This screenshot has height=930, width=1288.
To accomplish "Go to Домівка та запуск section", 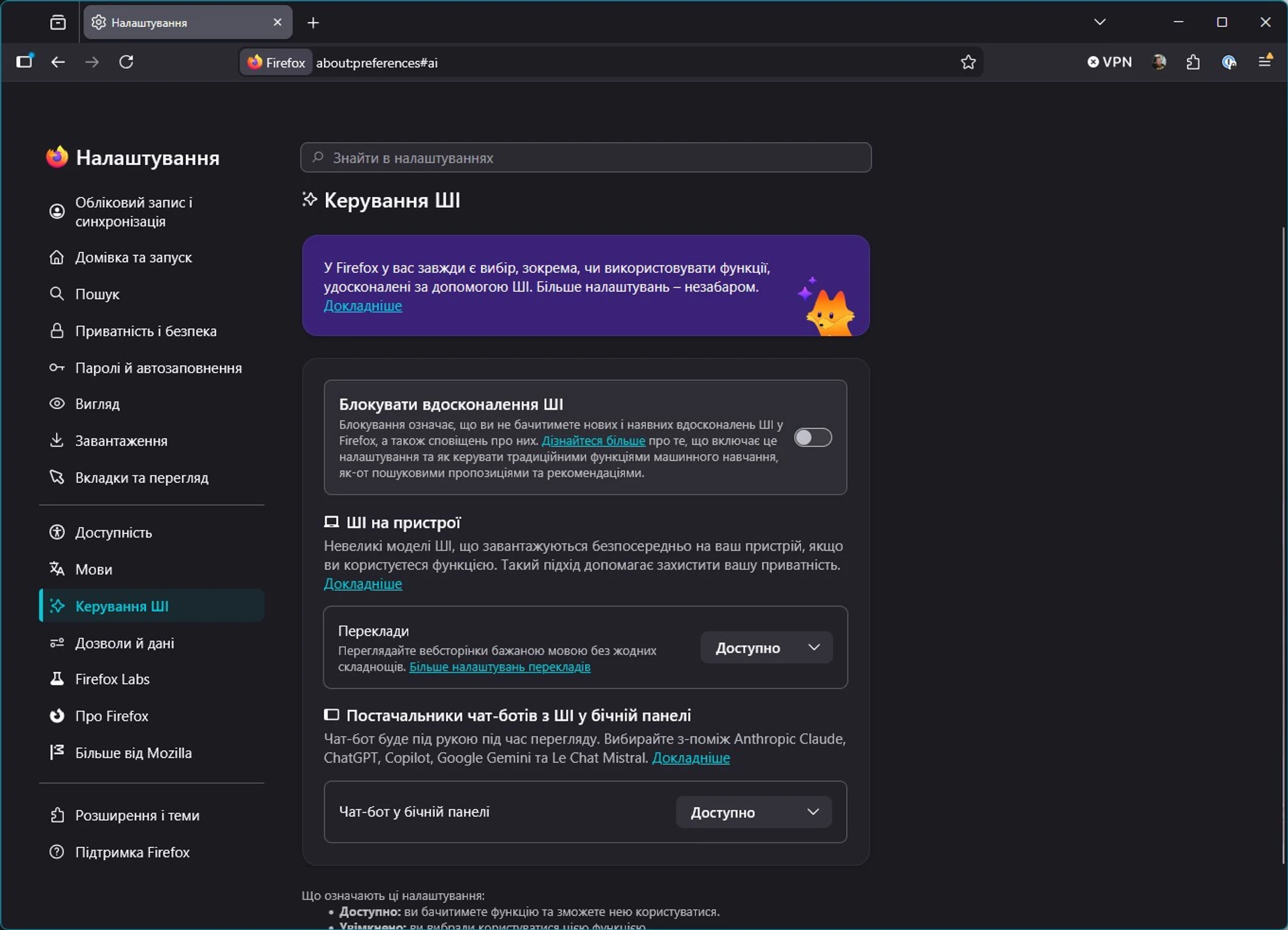I will (x=152, y=257).
